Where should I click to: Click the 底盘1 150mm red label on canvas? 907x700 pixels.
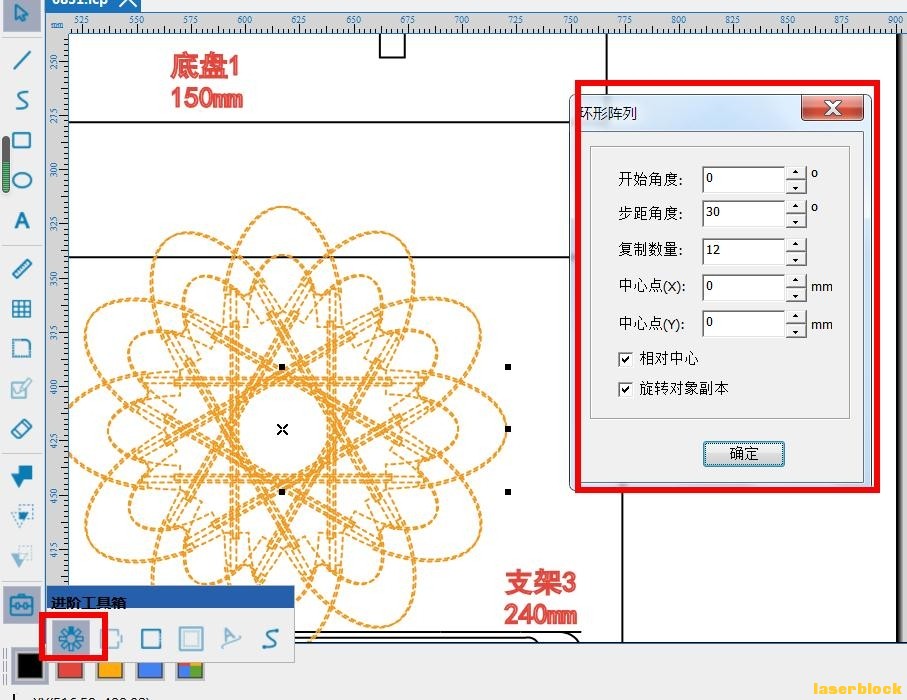206,81
